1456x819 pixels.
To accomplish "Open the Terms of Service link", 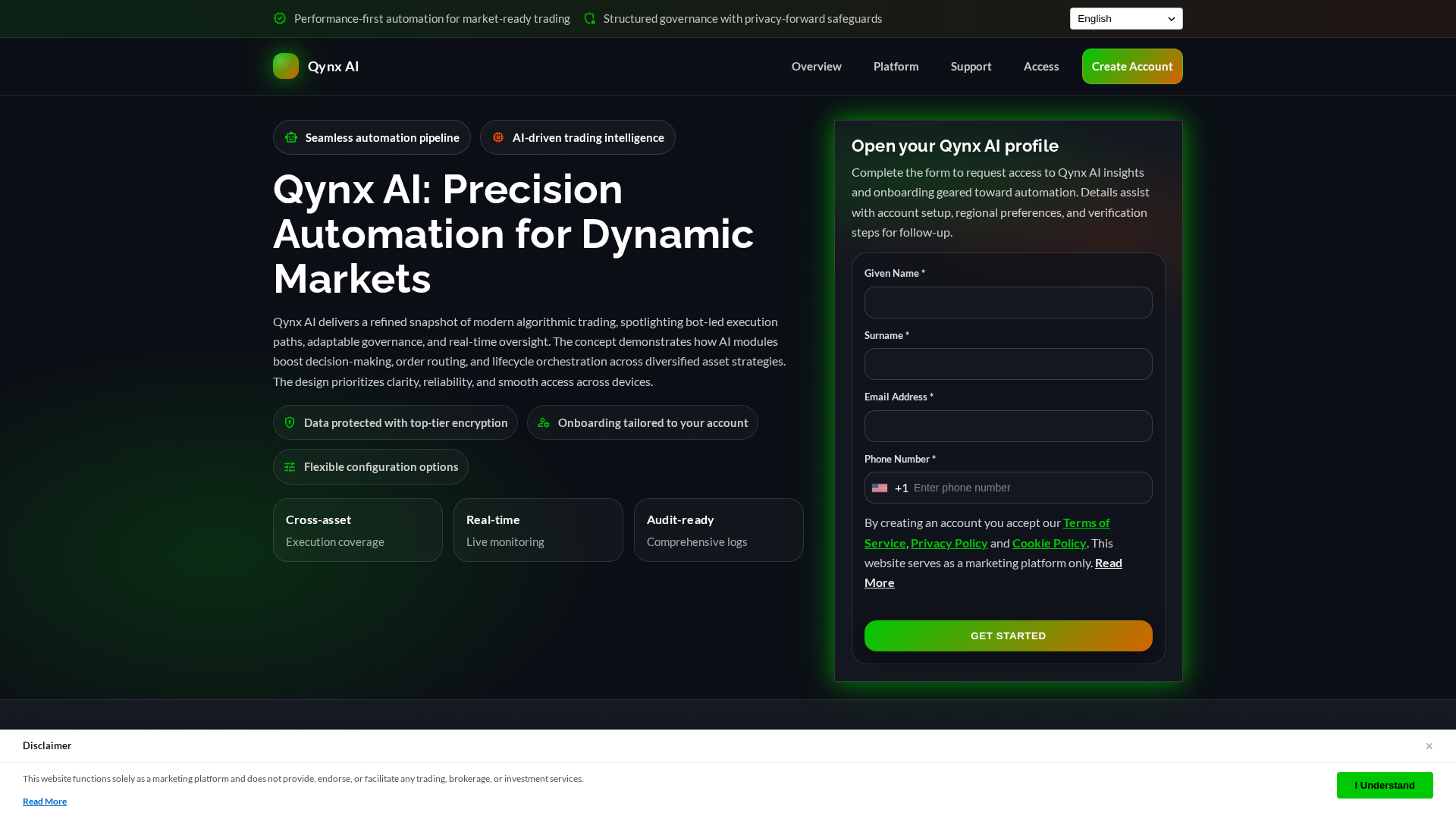I will pyautogui.click(x=1086, y=523).
